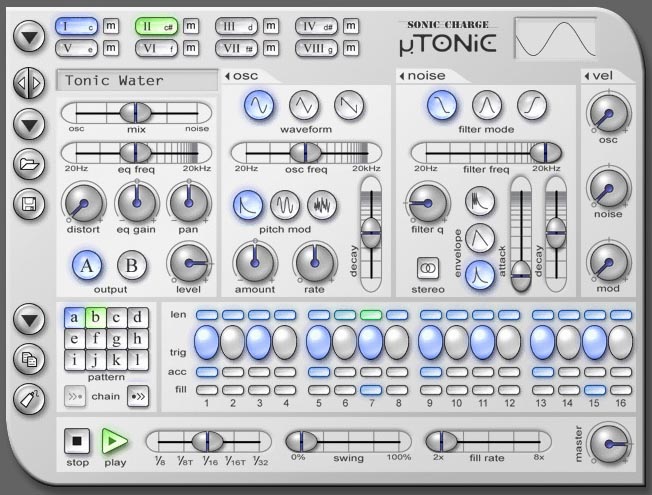This screenshot has height=495, width=652.
Task: Click the clear pattern spray icon
Action: (29, 398)
